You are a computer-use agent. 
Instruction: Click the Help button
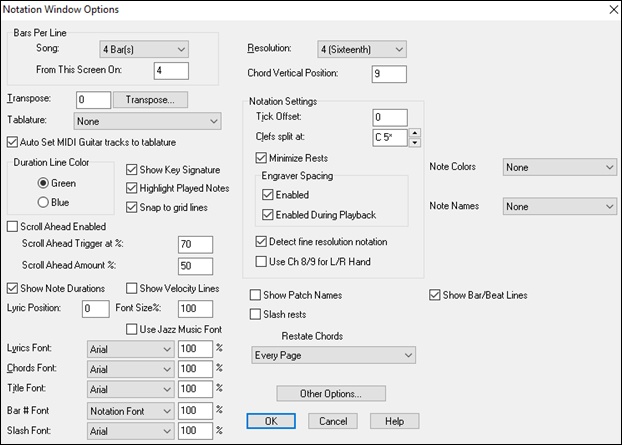[394, 421]
